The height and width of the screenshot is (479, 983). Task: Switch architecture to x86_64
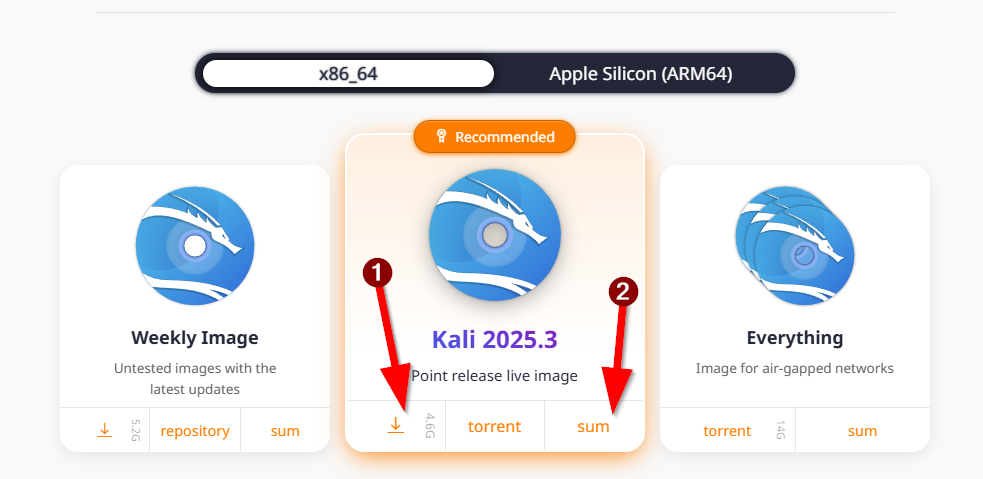[x=348, y=74]
